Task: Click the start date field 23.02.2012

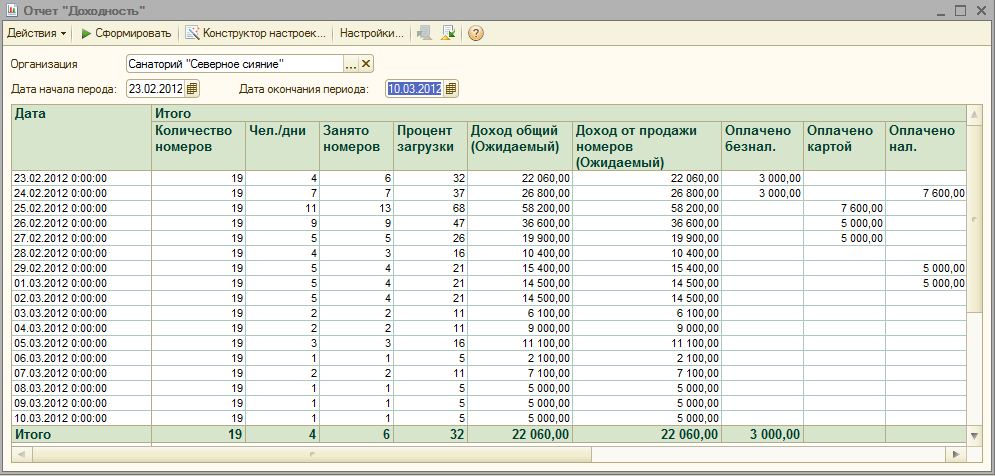Action: 155,89
